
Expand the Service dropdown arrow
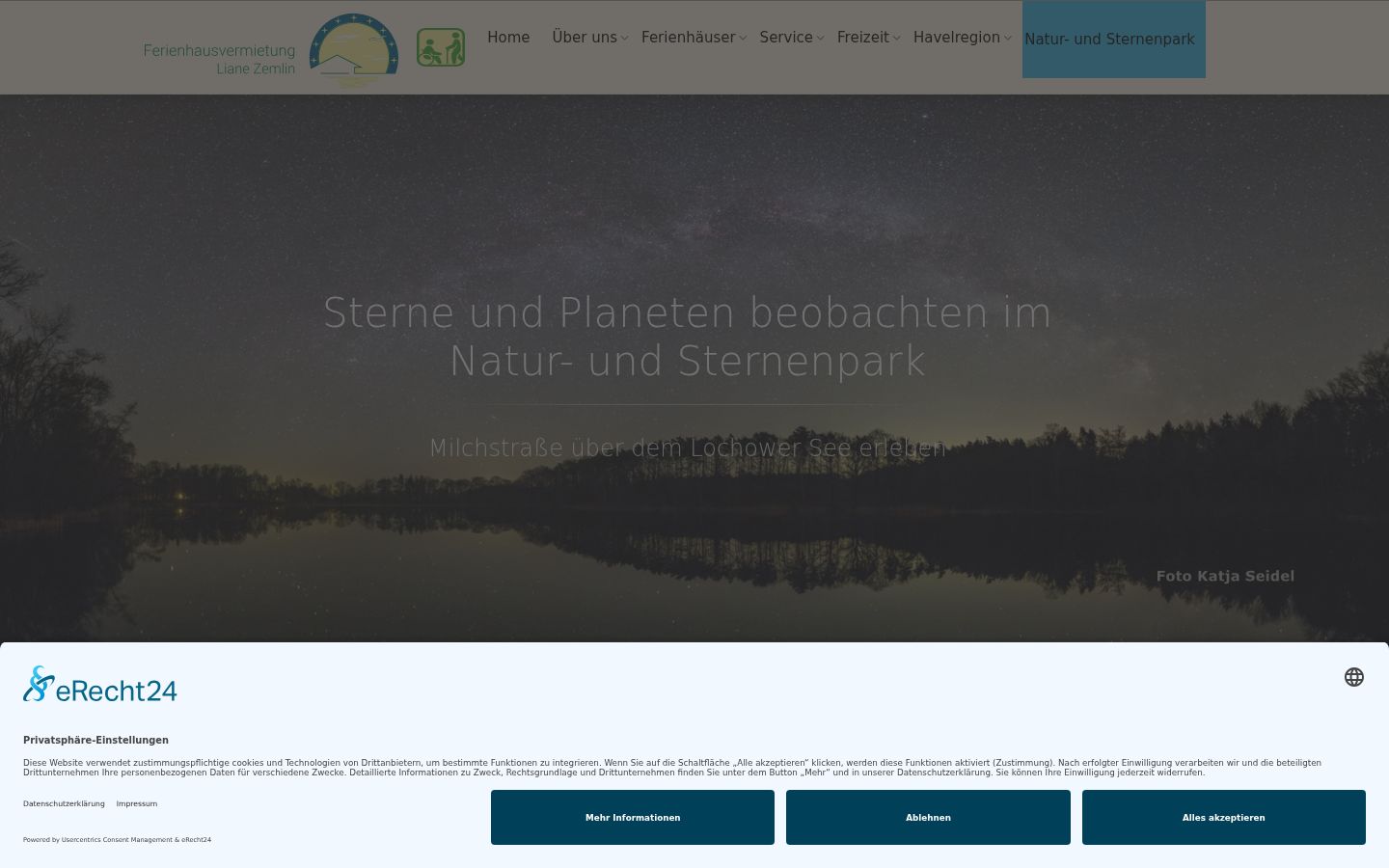pyautogui.click(x=820, y=39)
